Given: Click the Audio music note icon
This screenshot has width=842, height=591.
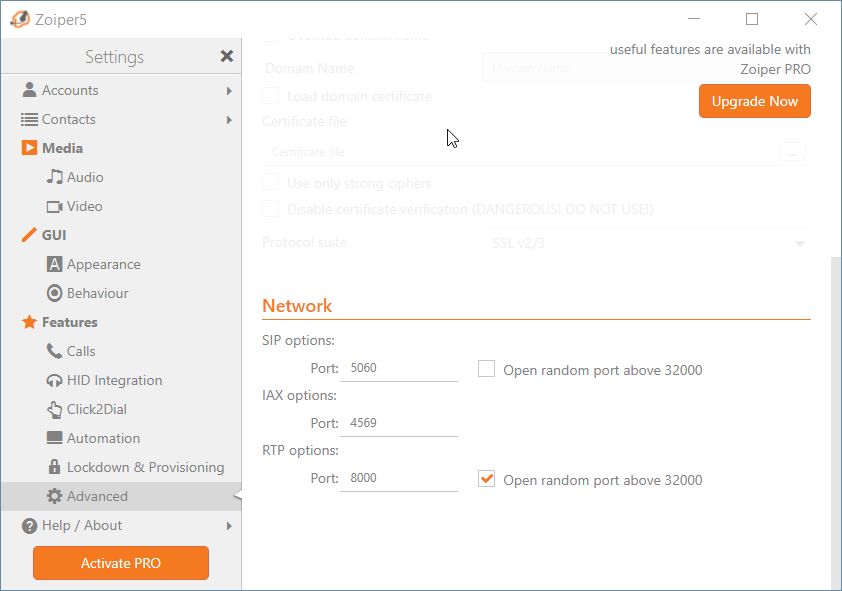Looking at the screenshot, I should [54, 177].
